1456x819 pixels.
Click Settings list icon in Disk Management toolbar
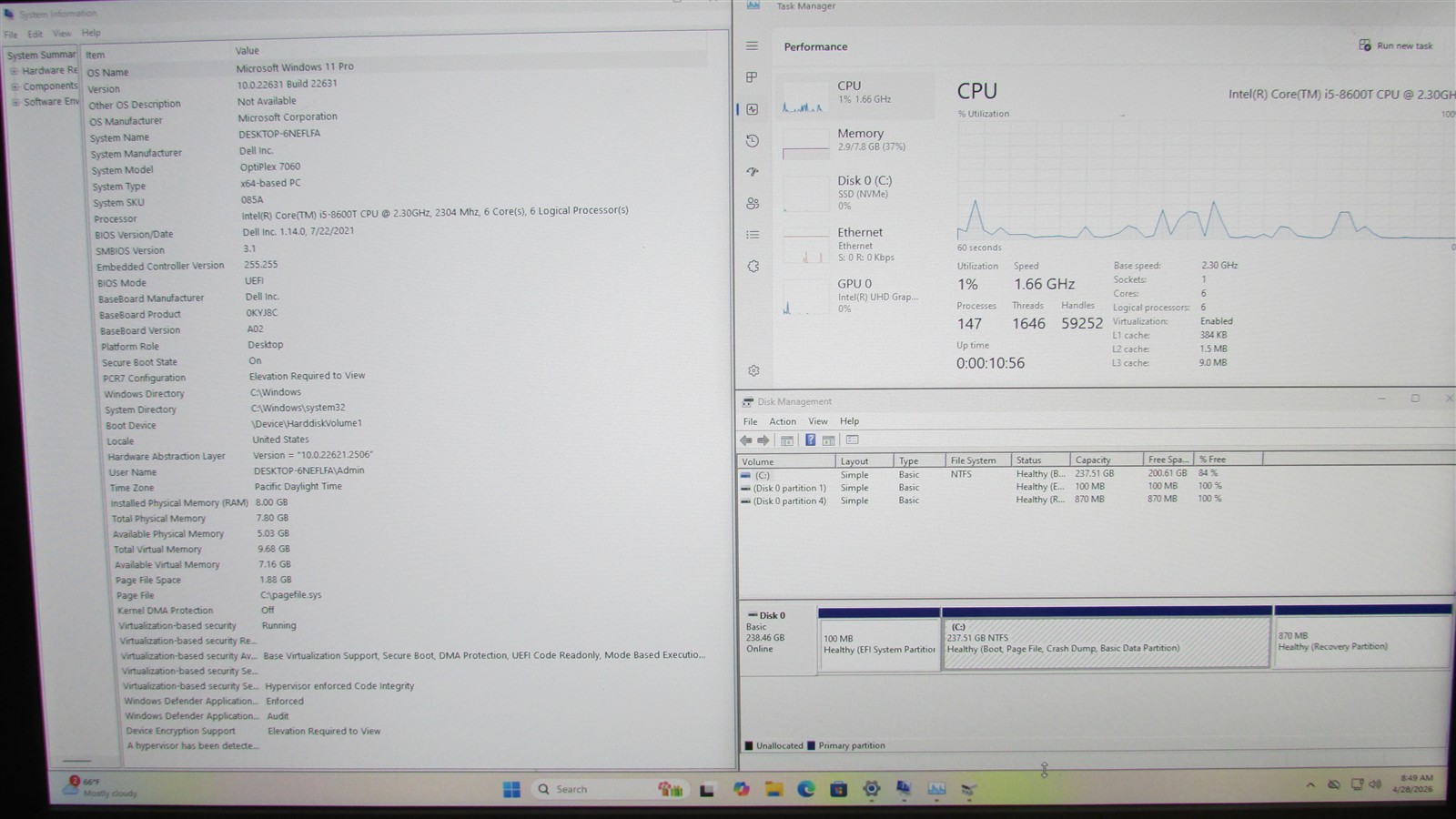click(852, 440)
